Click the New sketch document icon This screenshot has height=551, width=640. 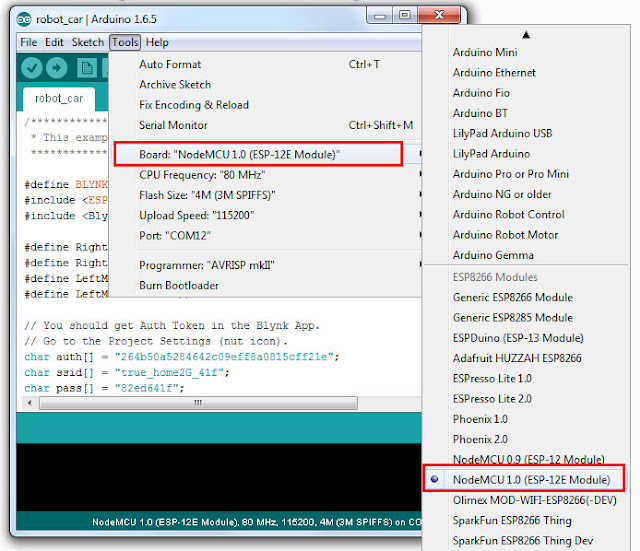(x=87, y=68)
